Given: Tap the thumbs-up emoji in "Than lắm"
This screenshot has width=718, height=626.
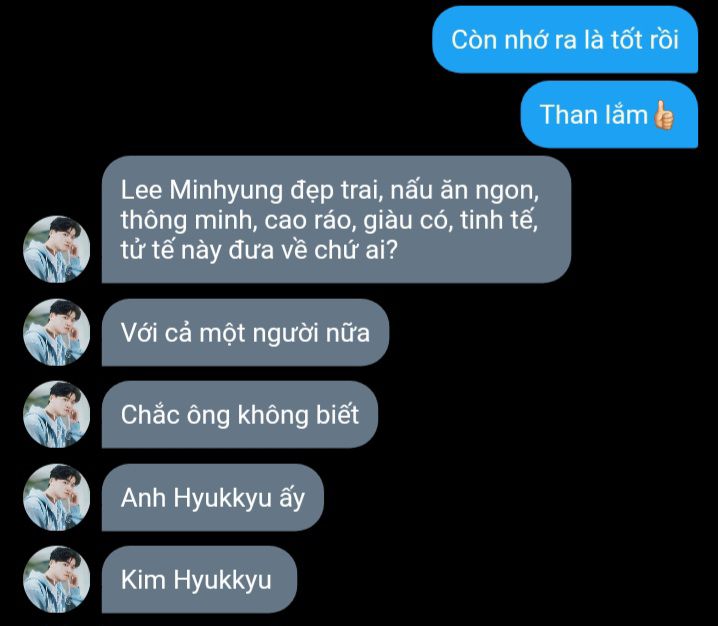Looking at the screenshot, I should [664, 115].
